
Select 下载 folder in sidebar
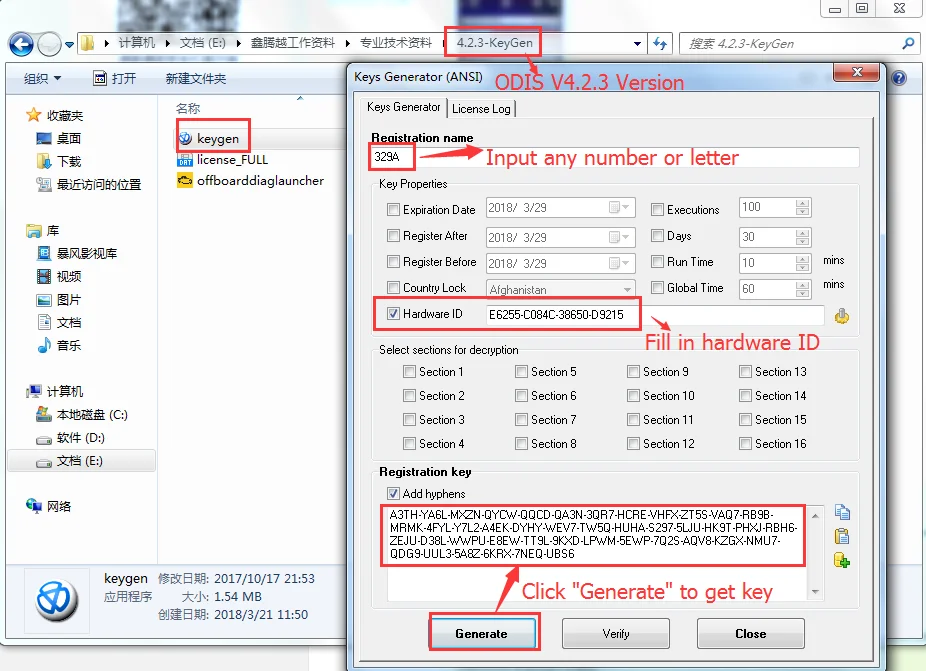point(58,161)
